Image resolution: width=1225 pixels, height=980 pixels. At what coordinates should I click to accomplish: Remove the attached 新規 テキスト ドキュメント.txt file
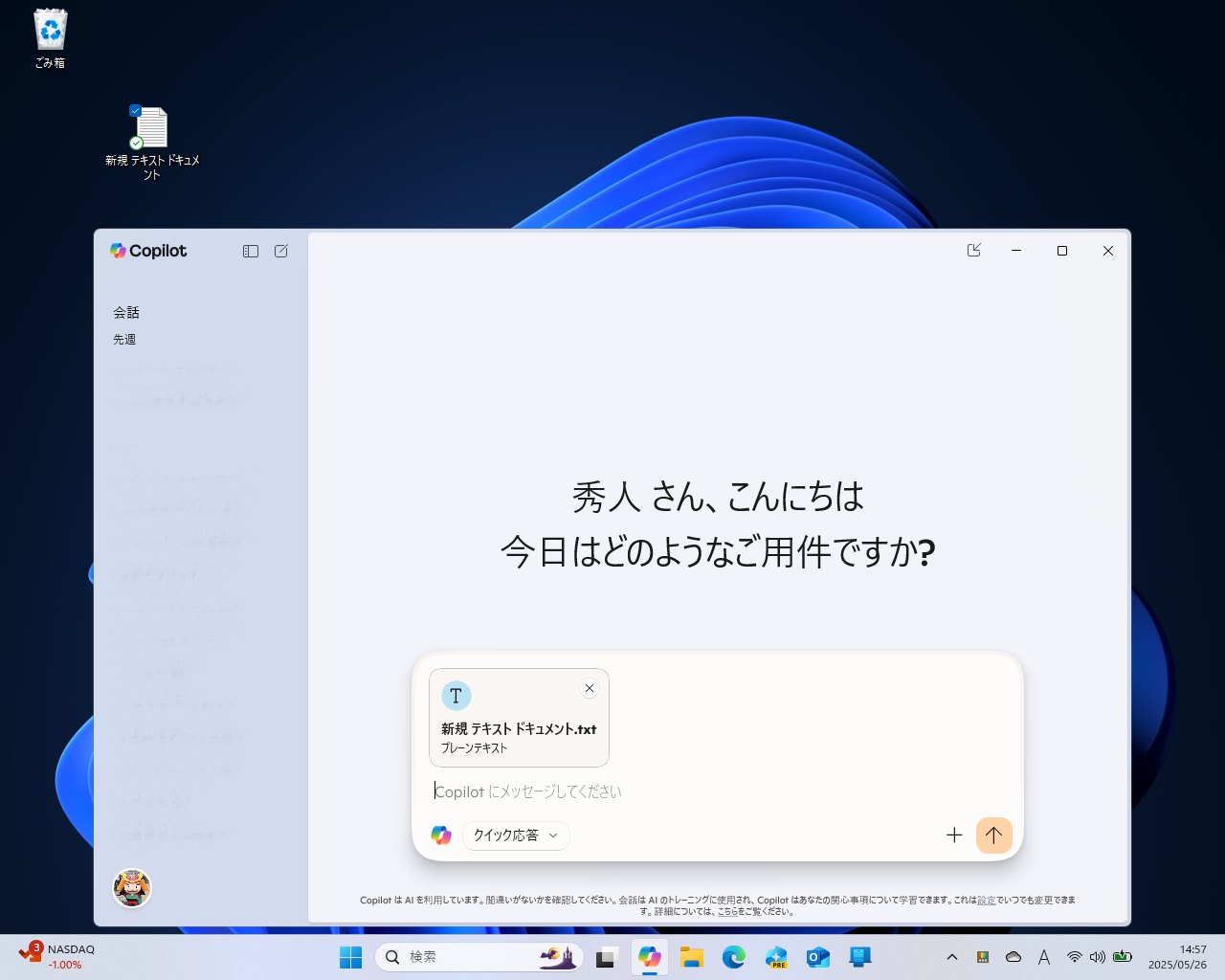[590, 688]
